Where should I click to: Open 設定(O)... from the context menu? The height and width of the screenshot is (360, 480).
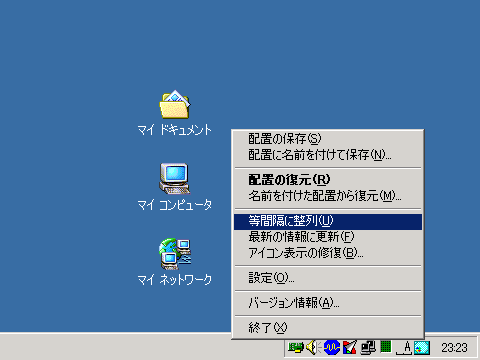tap(328, 278)
